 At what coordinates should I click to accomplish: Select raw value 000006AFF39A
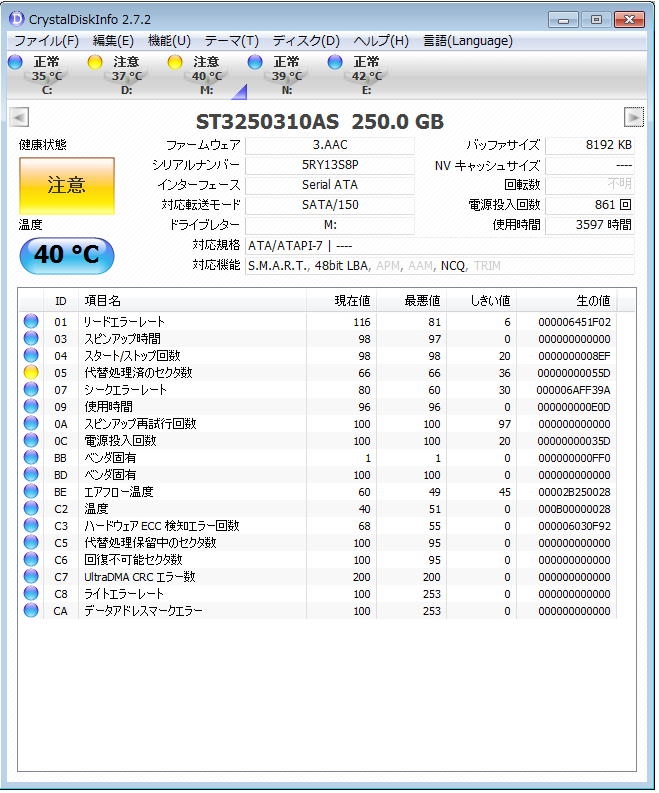point(574,390)
